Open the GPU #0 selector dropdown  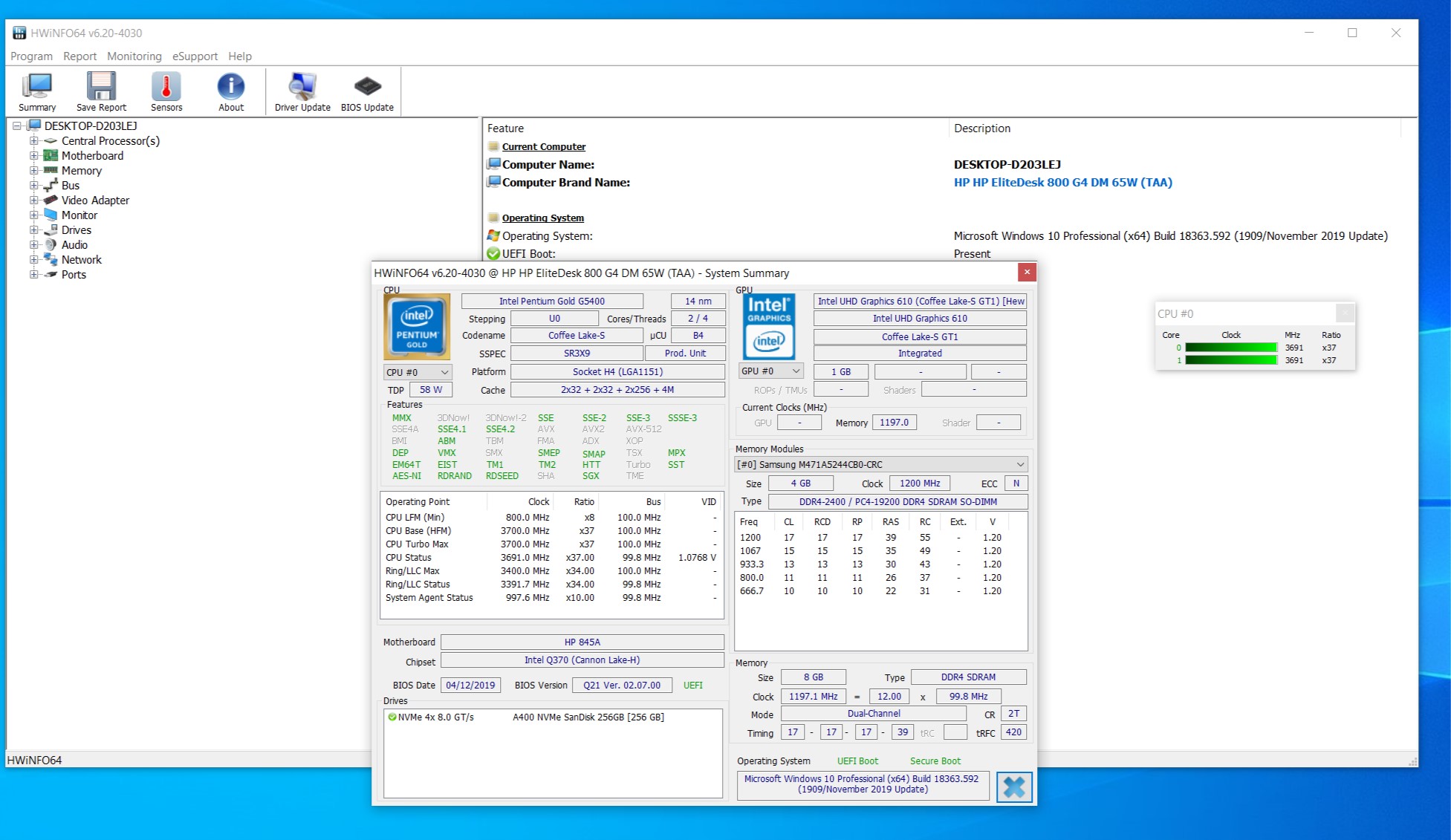coord(770,371)
